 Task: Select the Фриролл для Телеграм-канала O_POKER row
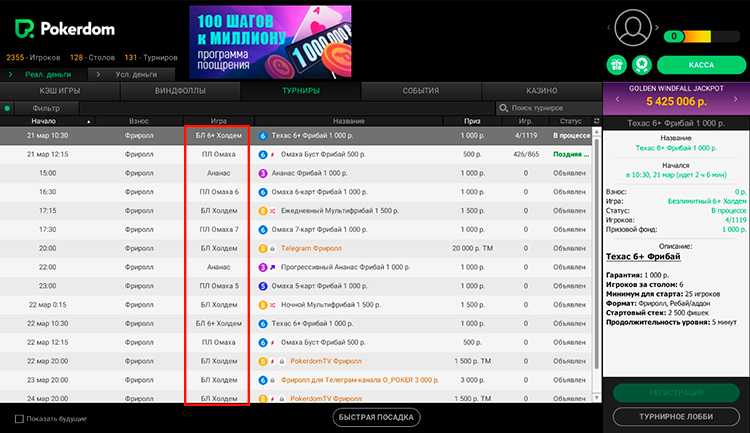(296, 380)
